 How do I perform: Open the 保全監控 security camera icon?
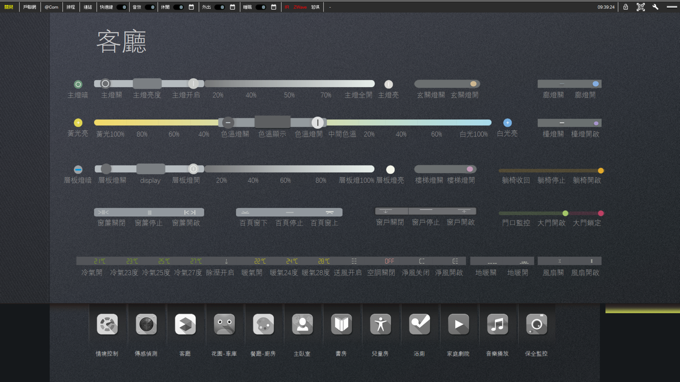[x=536, y=324]
